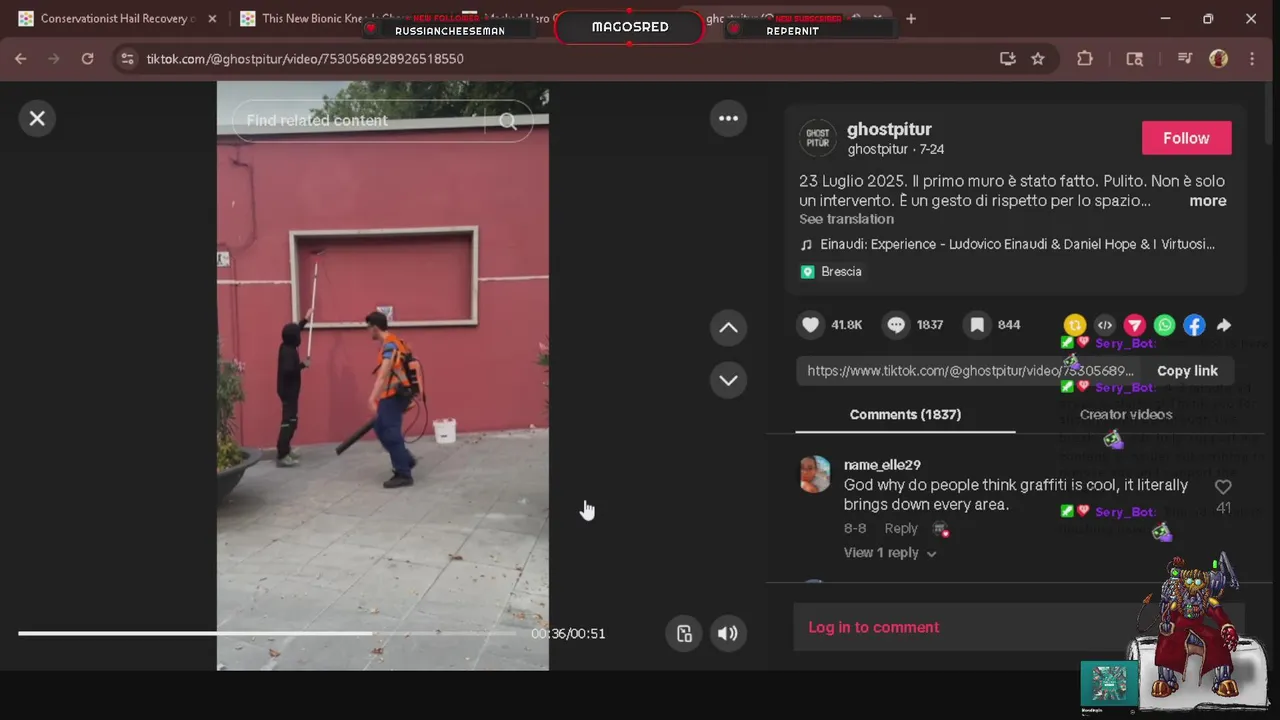Open comments via speech bubble icon
The image size is (1280, 720).
[x=896, y=324]
